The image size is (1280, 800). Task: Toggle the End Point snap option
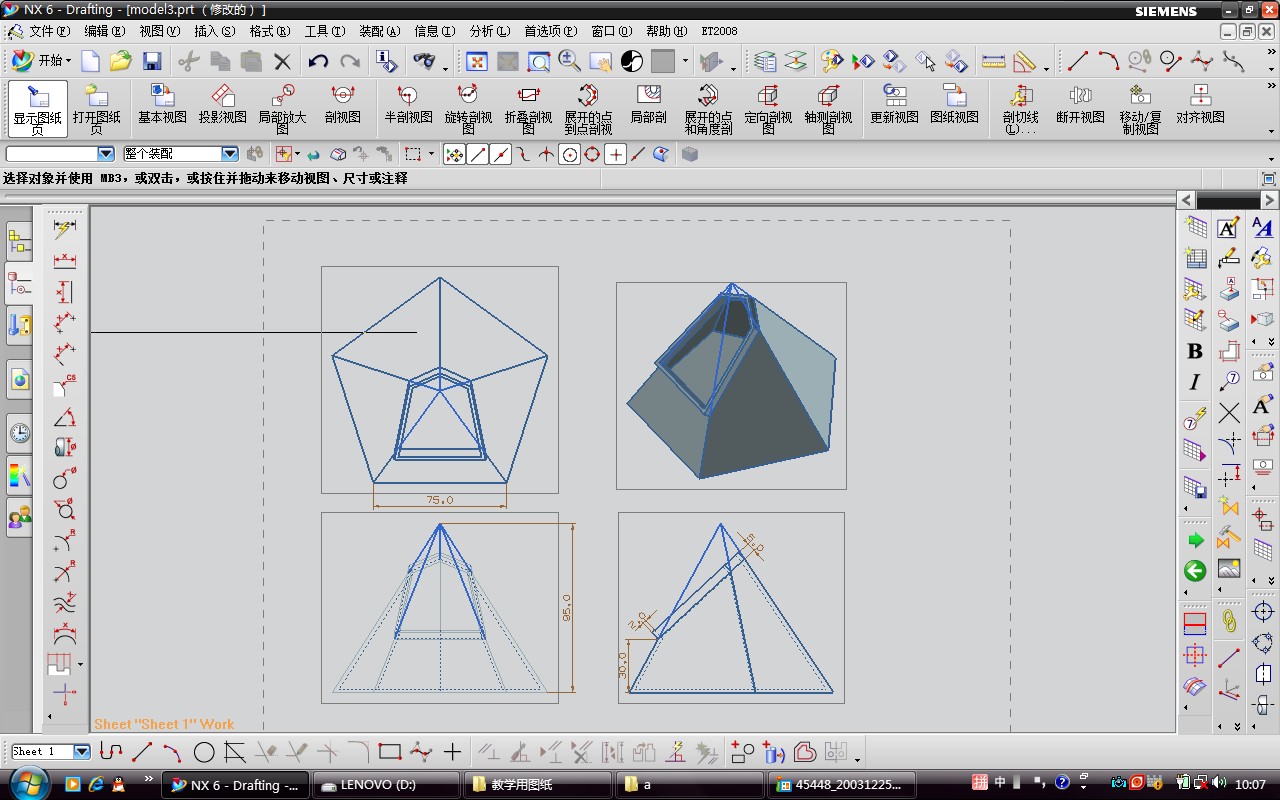coord(478,154)
